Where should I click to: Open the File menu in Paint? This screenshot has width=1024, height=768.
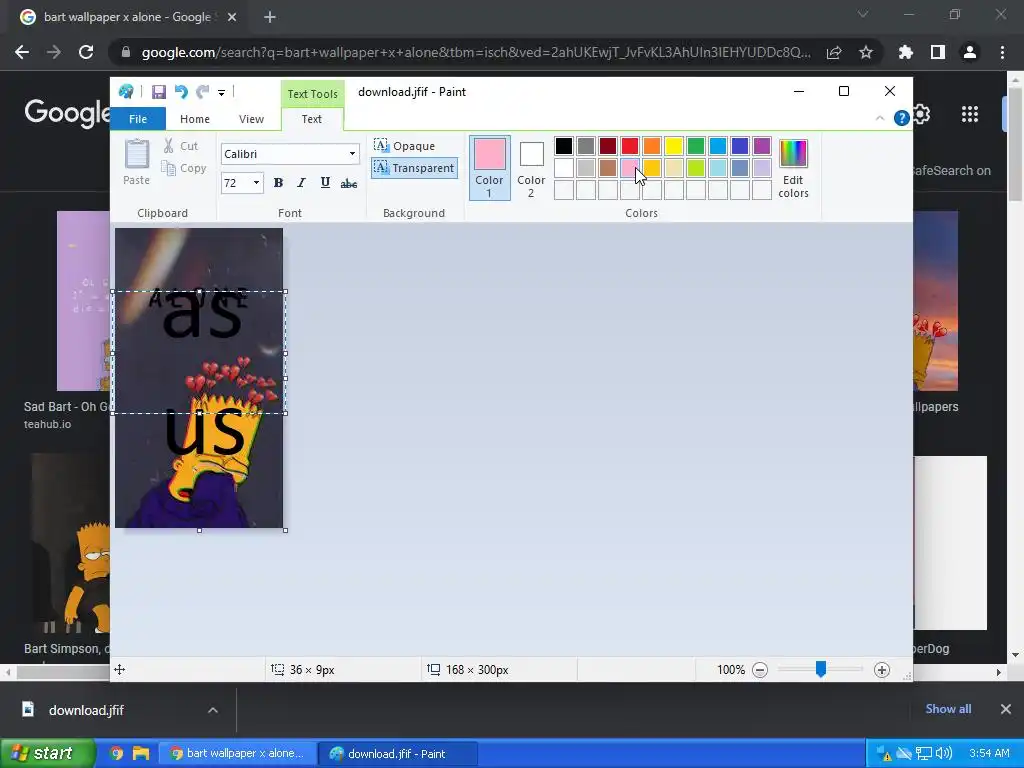click(138, 119)
